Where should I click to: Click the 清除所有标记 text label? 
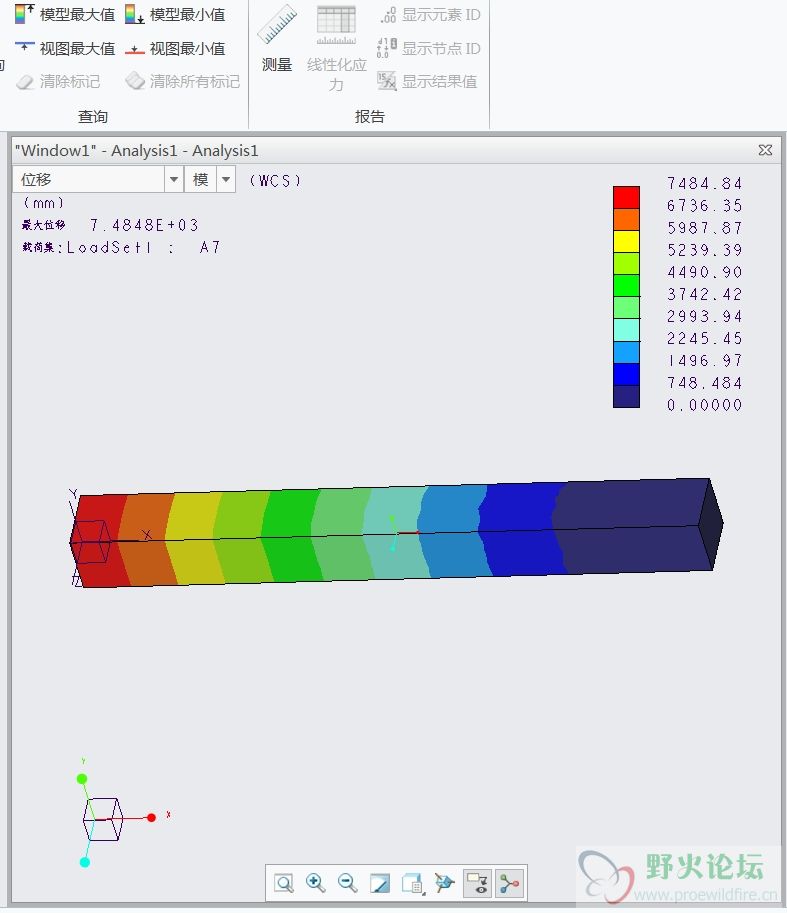[x=195, y=82]
